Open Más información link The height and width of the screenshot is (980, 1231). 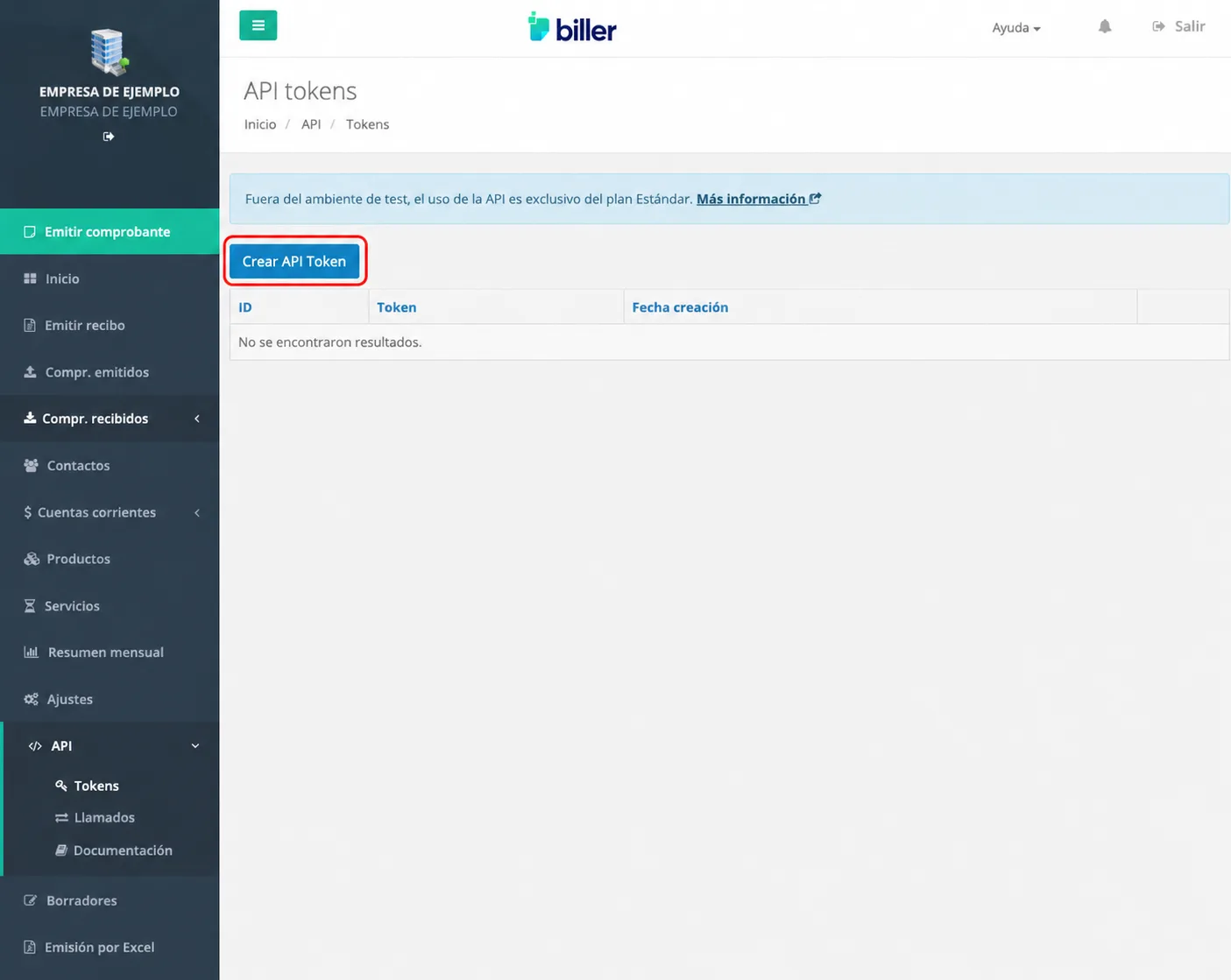tap(759, 199)
